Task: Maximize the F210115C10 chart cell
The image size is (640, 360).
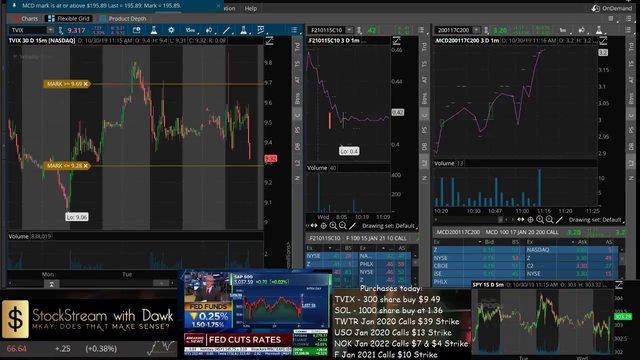Action: (x=396, y=40)
